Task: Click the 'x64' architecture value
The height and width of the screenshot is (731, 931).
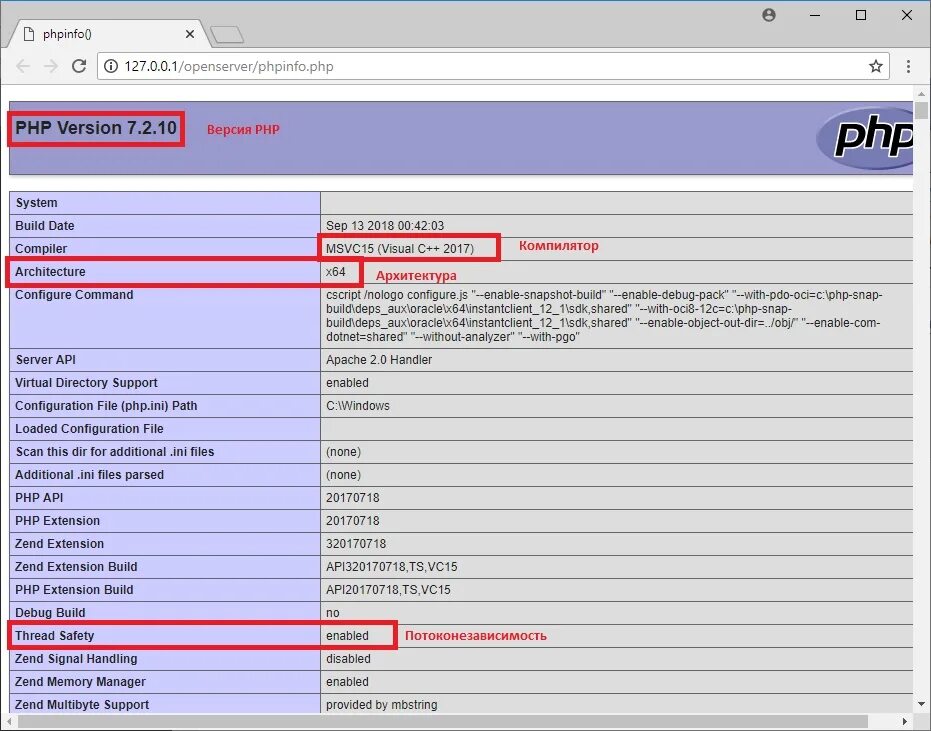Action: (335, 271)
